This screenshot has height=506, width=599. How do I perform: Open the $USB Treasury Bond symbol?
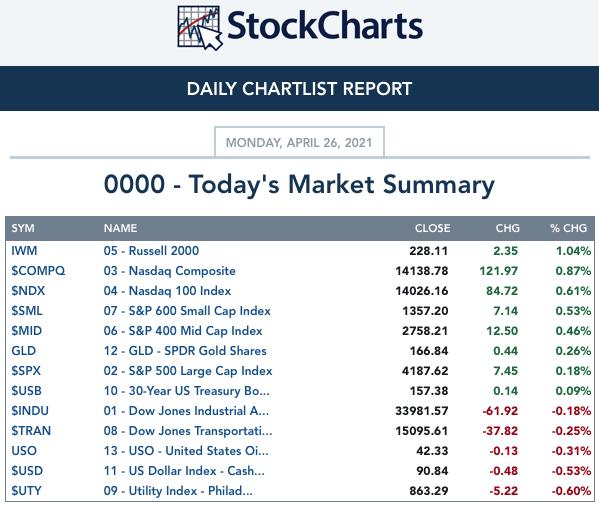26,391
